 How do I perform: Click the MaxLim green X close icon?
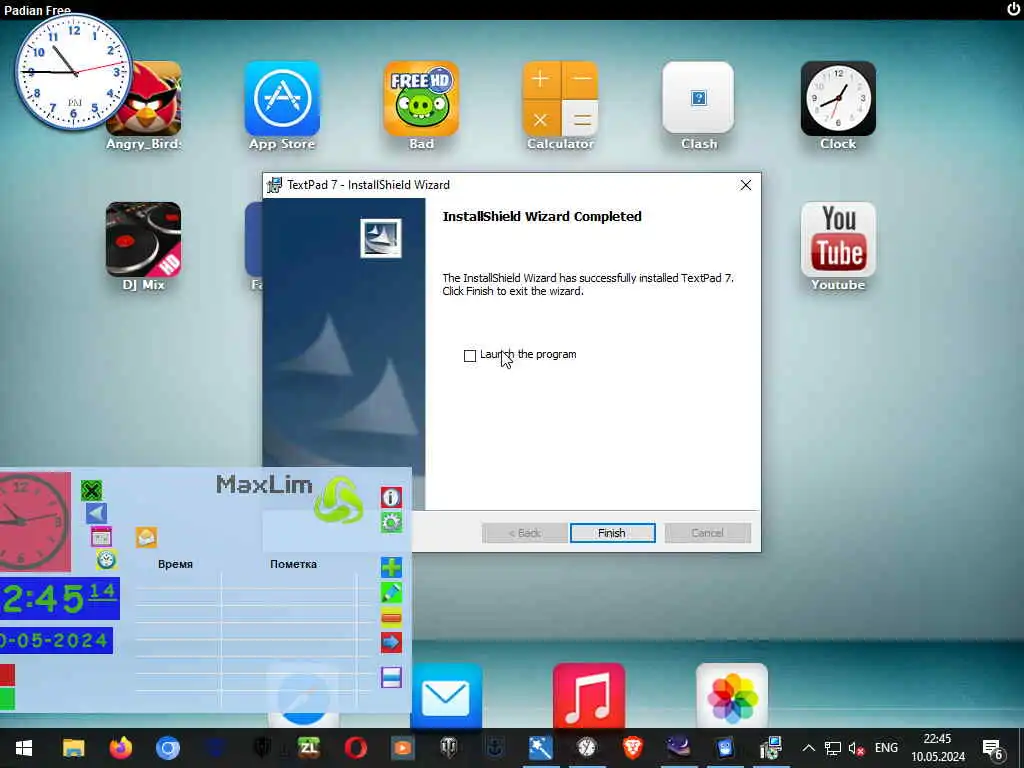tap(91, 490)
